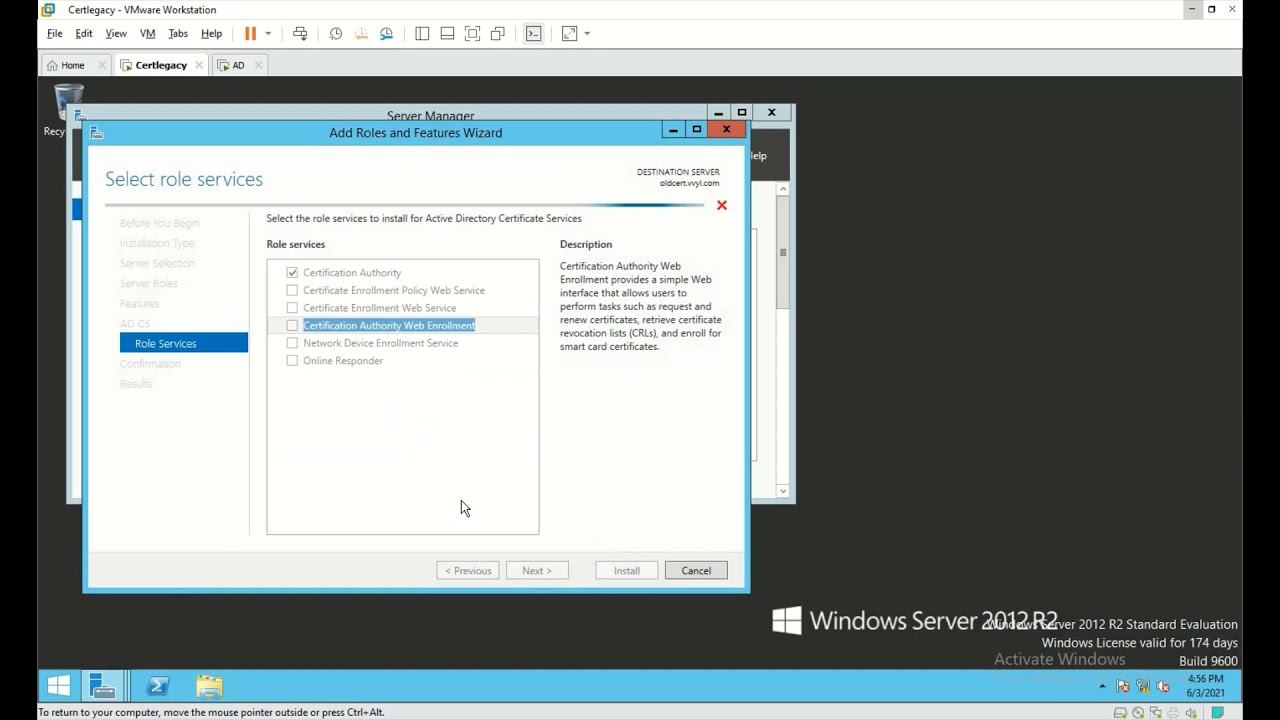1280x720 pixels.
Task: Open the View menu
Action: point(116,33)
